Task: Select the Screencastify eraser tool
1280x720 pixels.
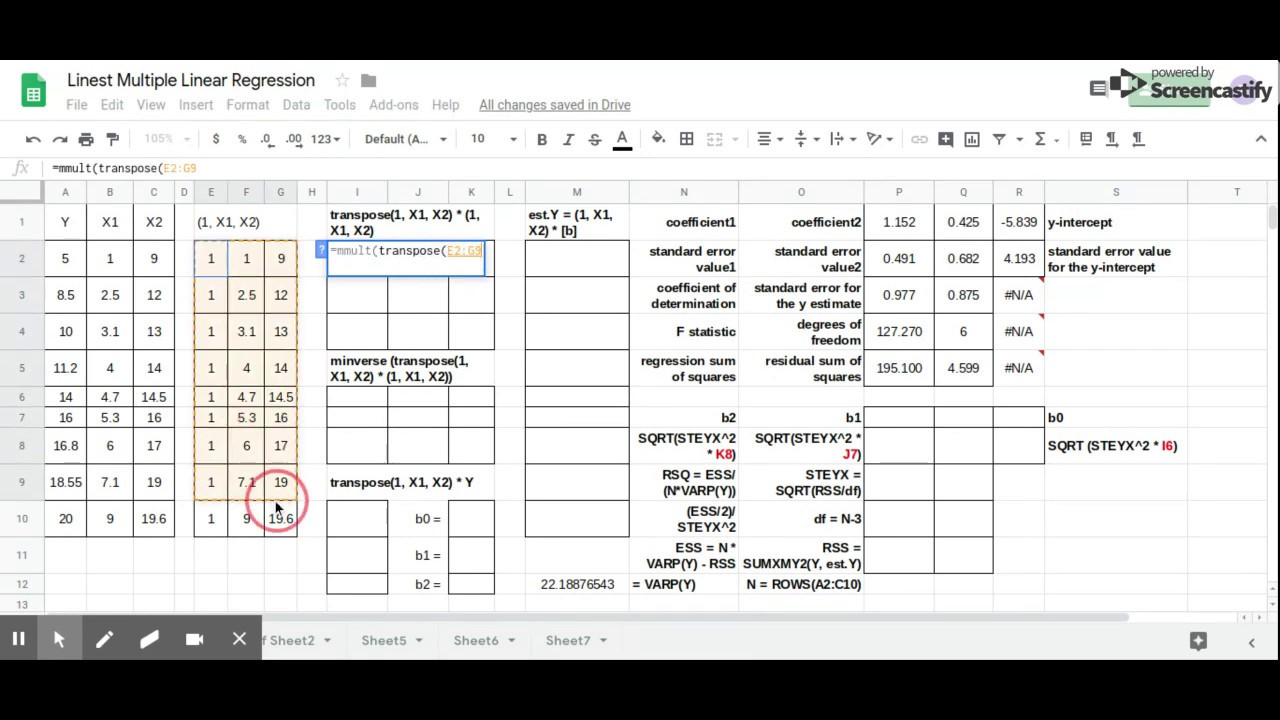Action: pos(149,640)
